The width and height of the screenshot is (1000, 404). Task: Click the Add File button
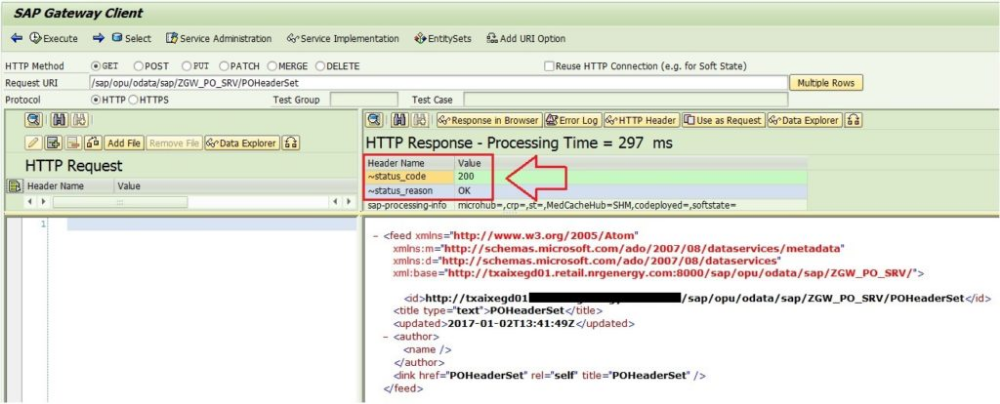coord(124,143)
